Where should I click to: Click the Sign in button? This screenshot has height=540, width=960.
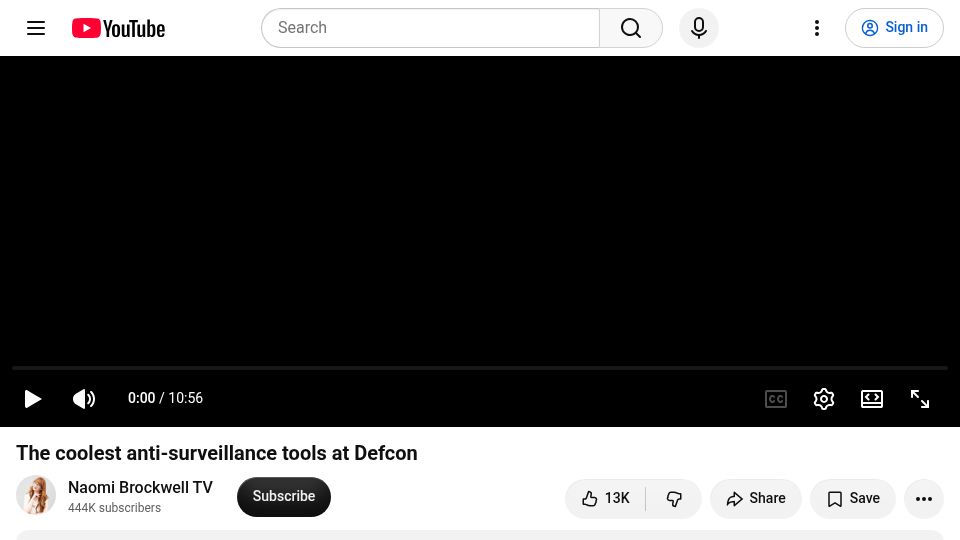(x=894, y=28)
